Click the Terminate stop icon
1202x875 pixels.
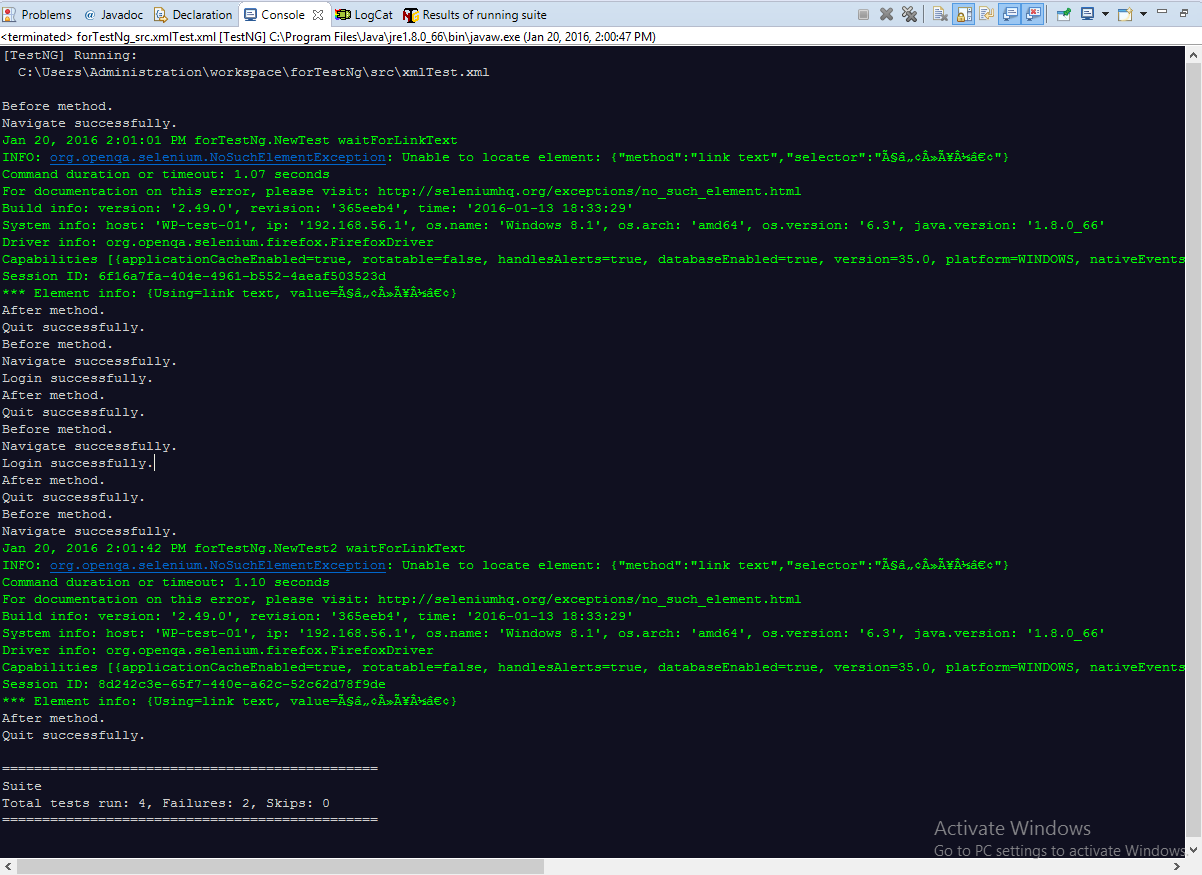coord(864,14)
